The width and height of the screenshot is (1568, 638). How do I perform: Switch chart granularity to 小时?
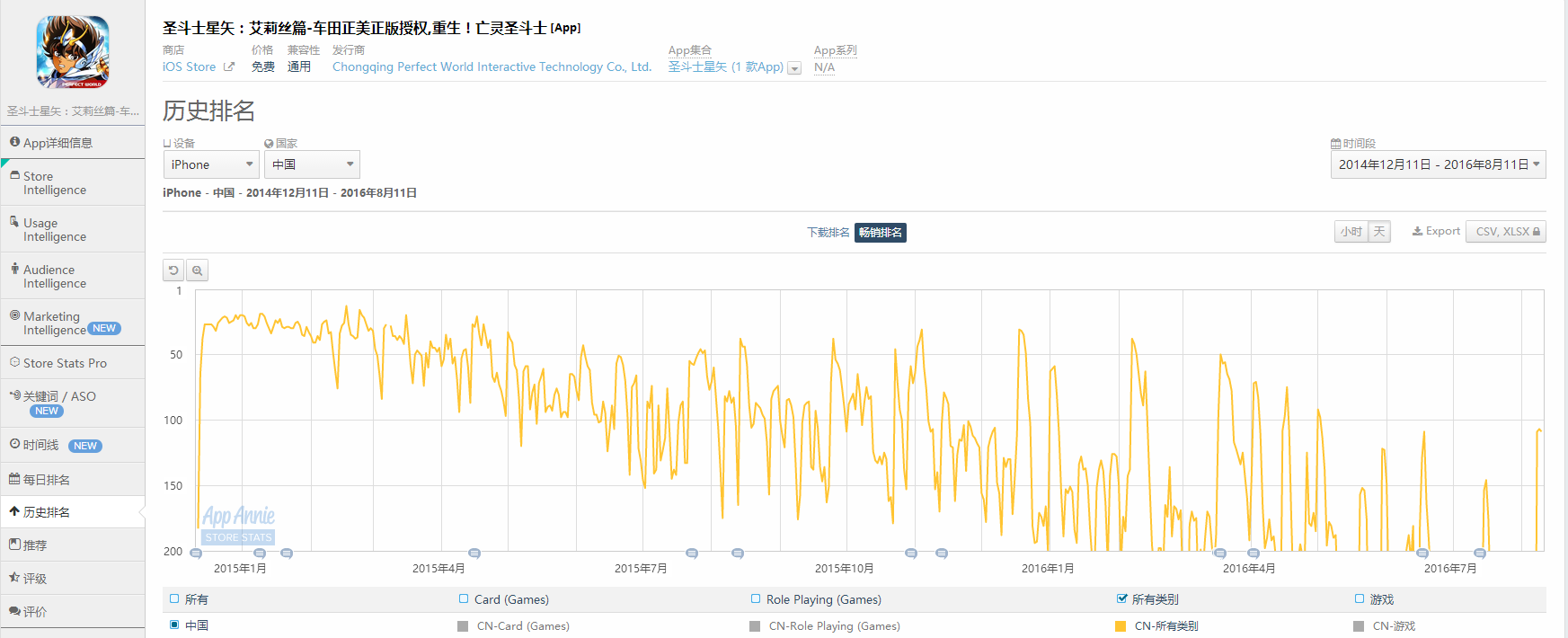coord(1351,232)
